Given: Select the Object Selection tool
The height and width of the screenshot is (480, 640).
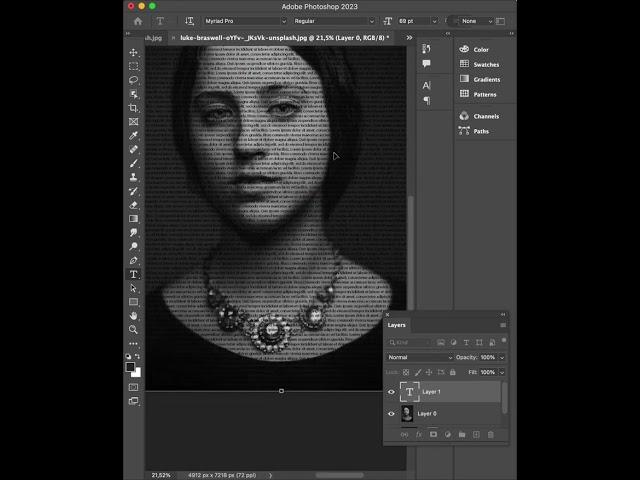Looking at the screenshot, I should tap(133, 94).
